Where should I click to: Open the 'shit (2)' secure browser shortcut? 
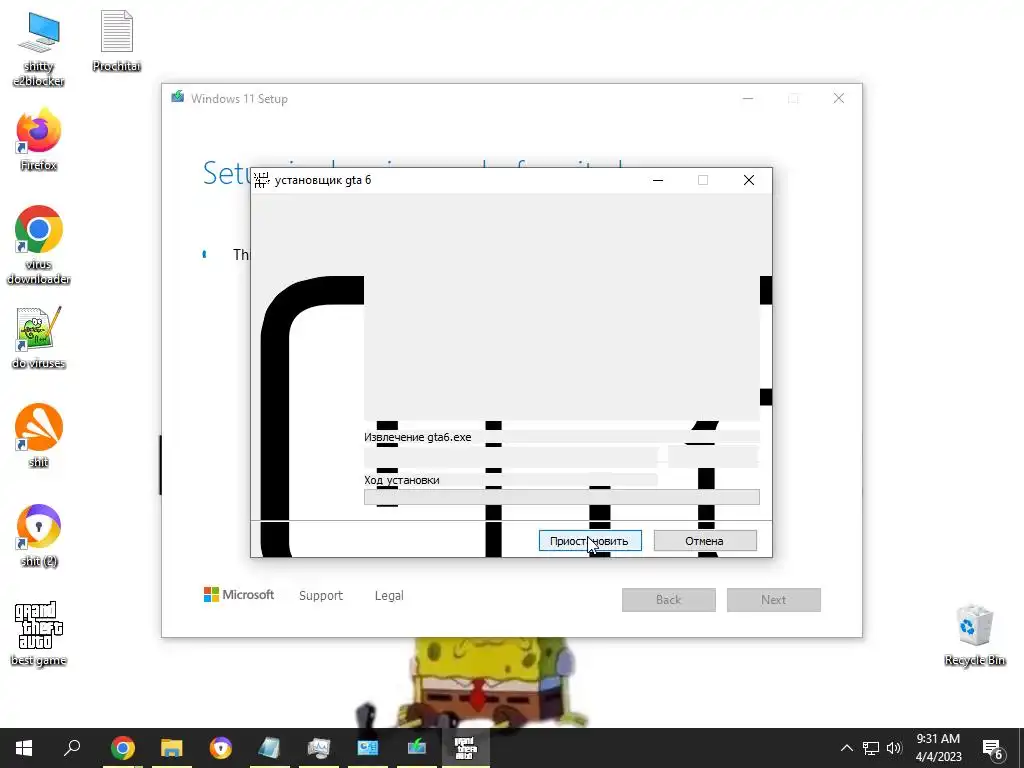click(x=39, y=535)
